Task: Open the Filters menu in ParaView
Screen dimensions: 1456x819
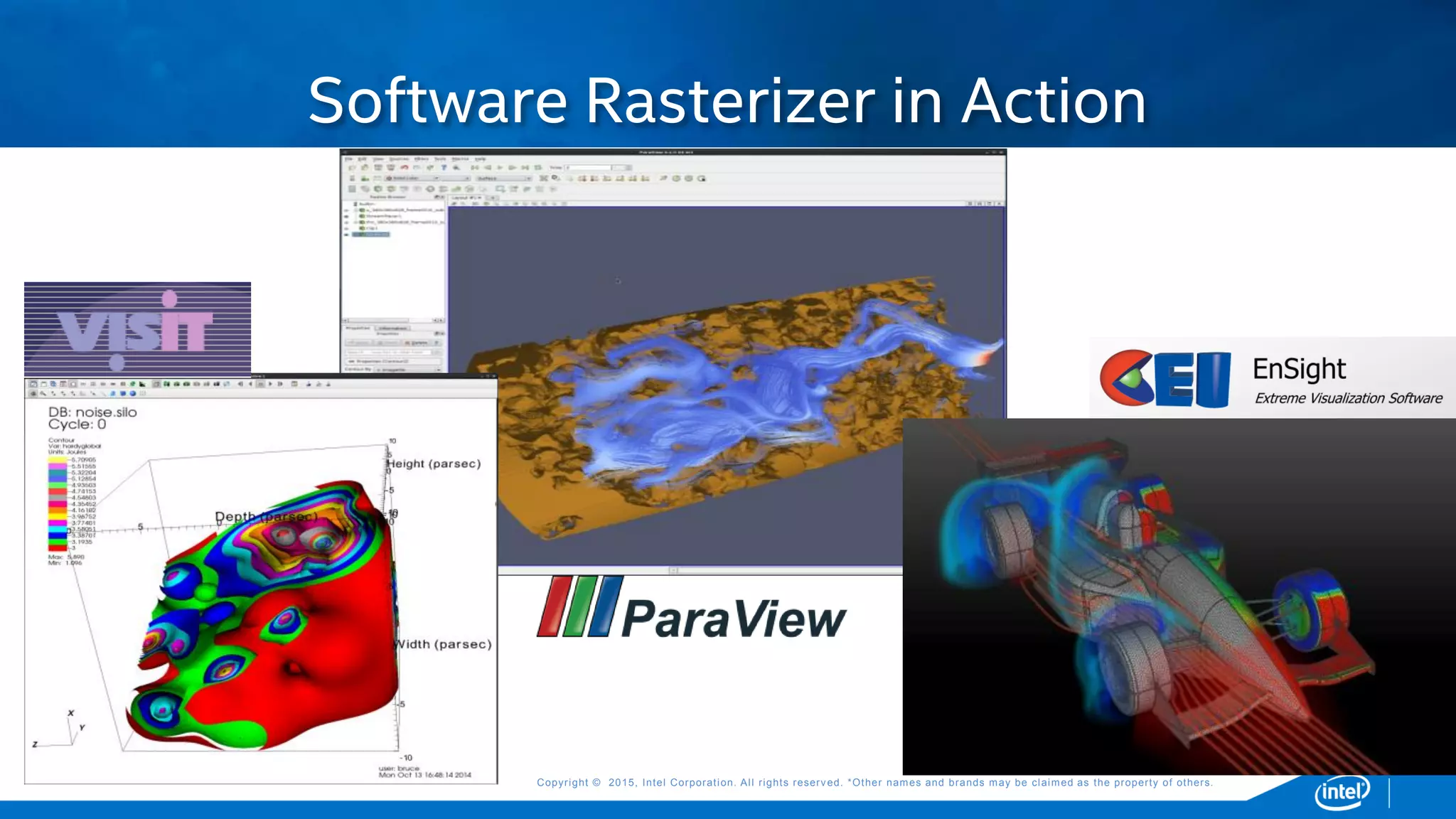Action: pos(422,159)
